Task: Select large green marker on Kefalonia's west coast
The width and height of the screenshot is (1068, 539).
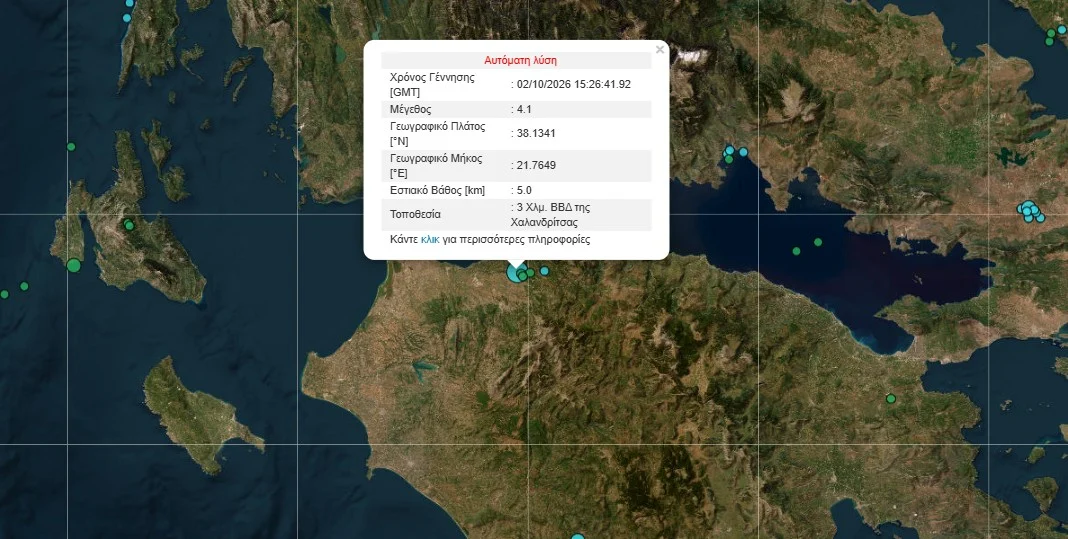Action: 74,265
